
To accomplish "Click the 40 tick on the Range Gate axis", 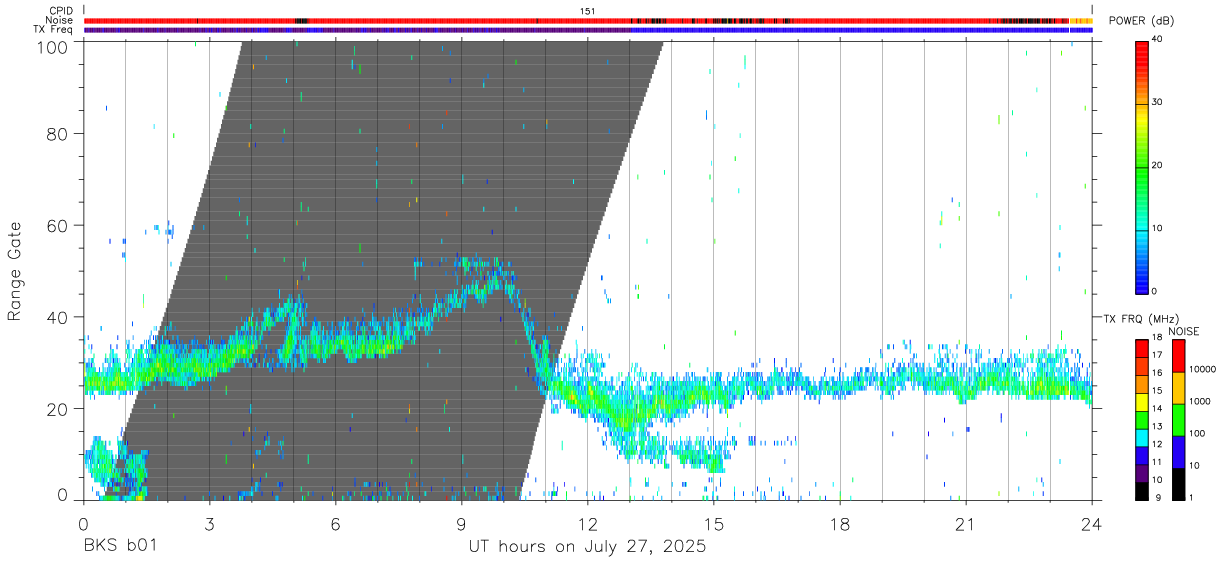I will pos(59,317).
